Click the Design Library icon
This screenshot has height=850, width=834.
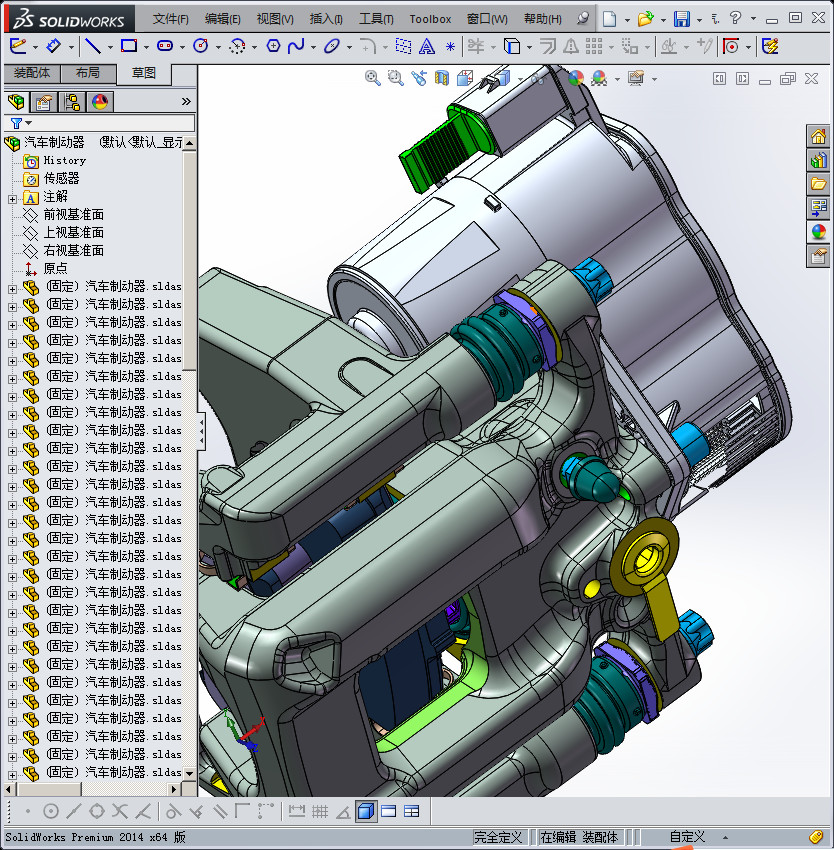(x=818, y=160)
